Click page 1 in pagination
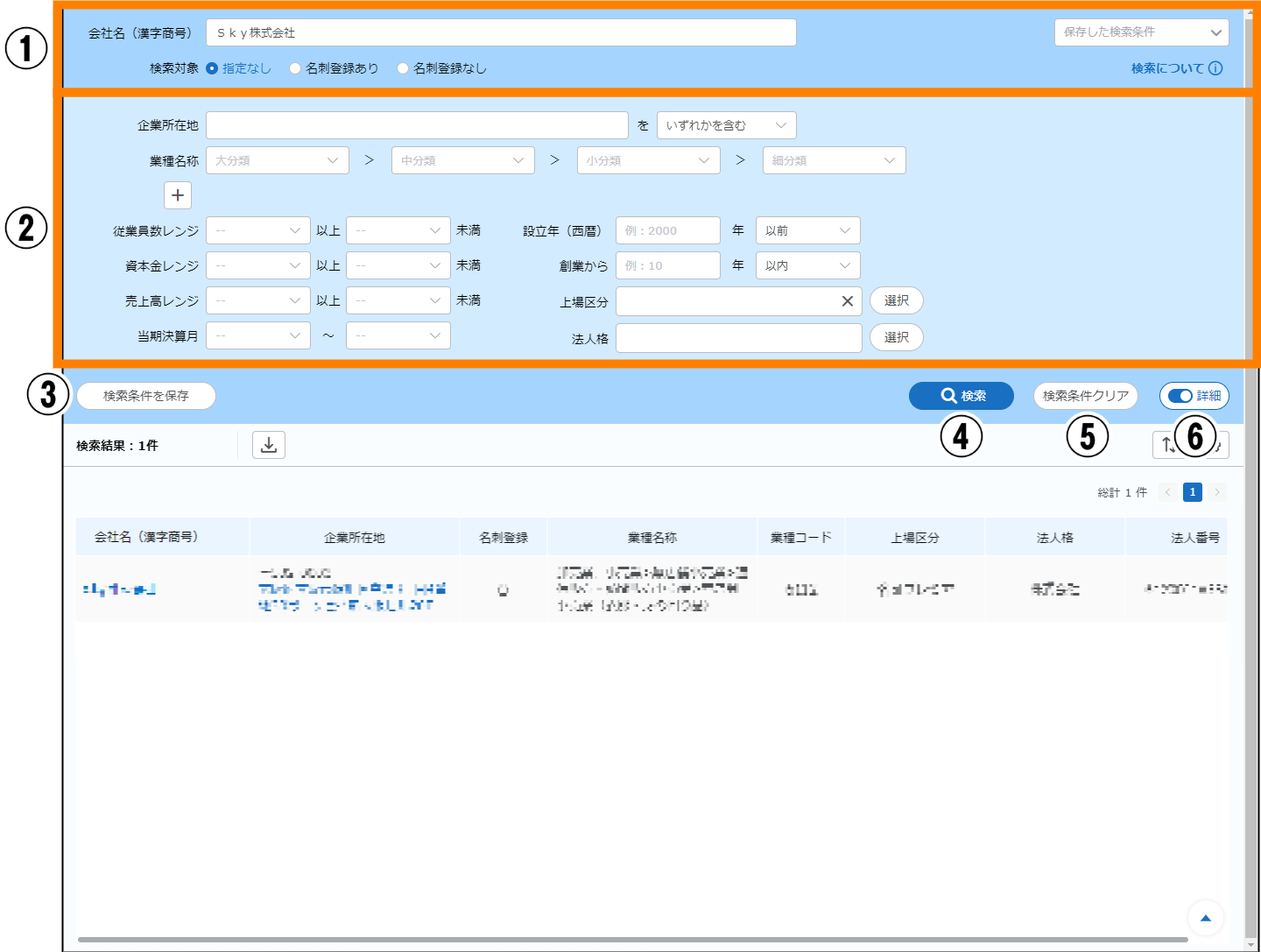Screen dimensions: 1261x952 coord(1192,492)
